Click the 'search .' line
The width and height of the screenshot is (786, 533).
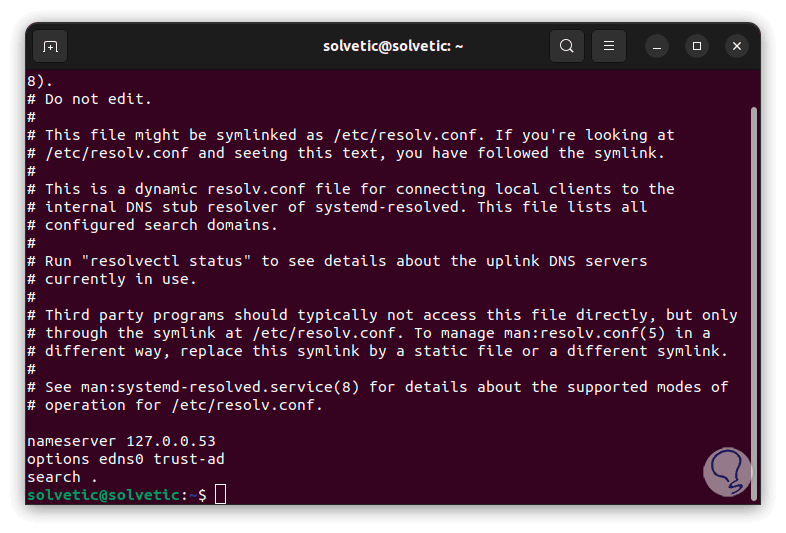click(54, 477)
